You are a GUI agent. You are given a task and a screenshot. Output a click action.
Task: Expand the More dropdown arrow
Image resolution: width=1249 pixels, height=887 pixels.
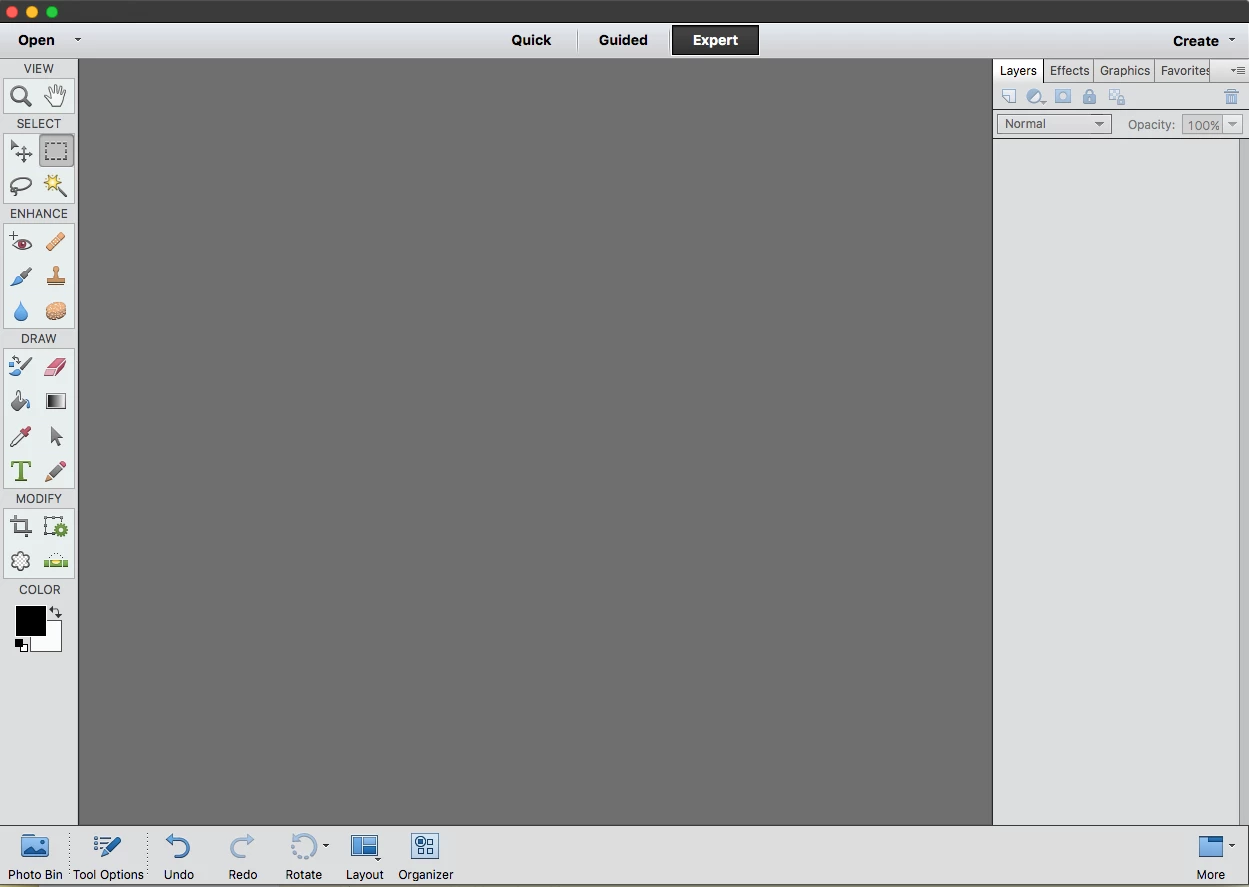click(x=1232, y=846)
